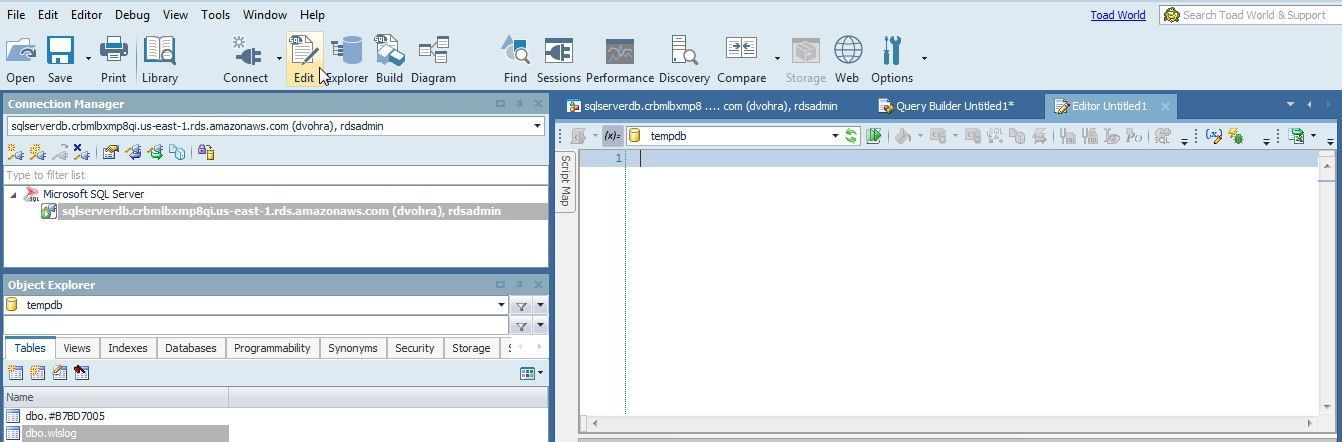1342x442 pixels.
Task: Open the Window menu
Action: point(265,15)
